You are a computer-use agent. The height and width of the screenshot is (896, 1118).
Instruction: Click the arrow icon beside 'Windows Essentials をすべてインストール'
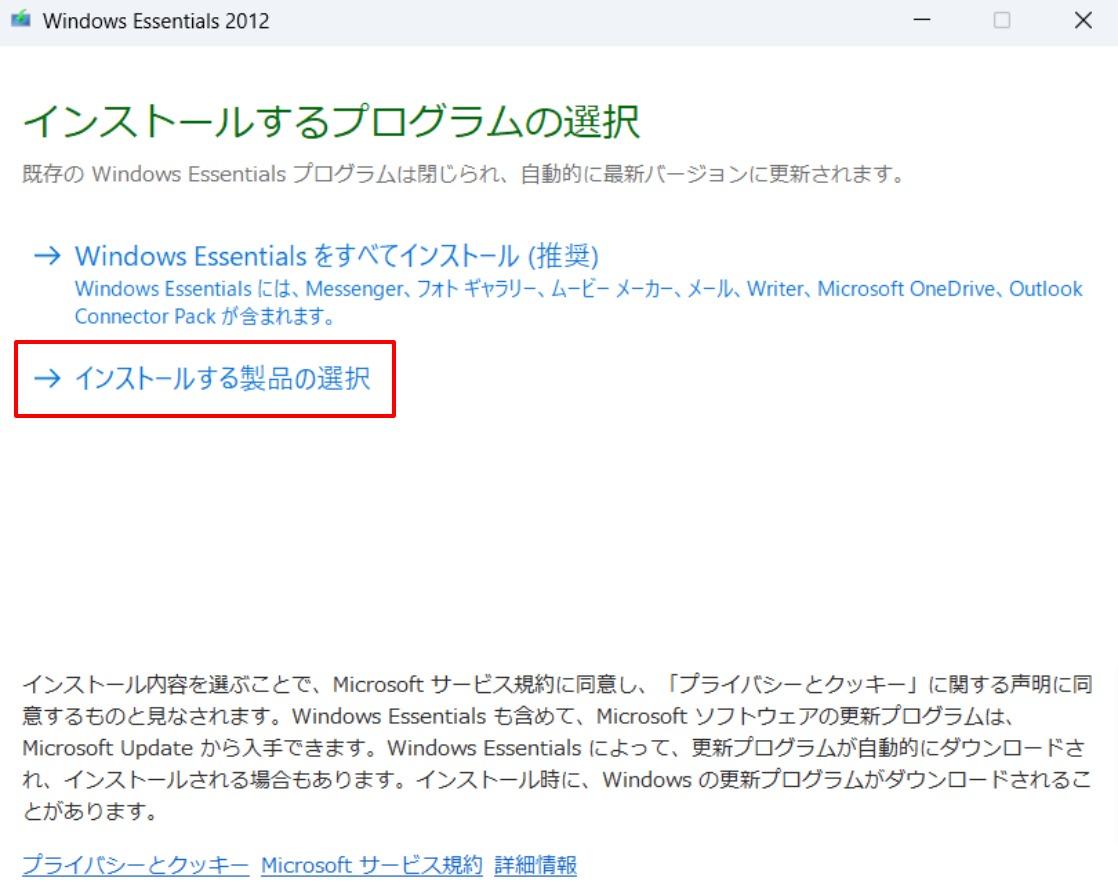click(x=48, y=255)
